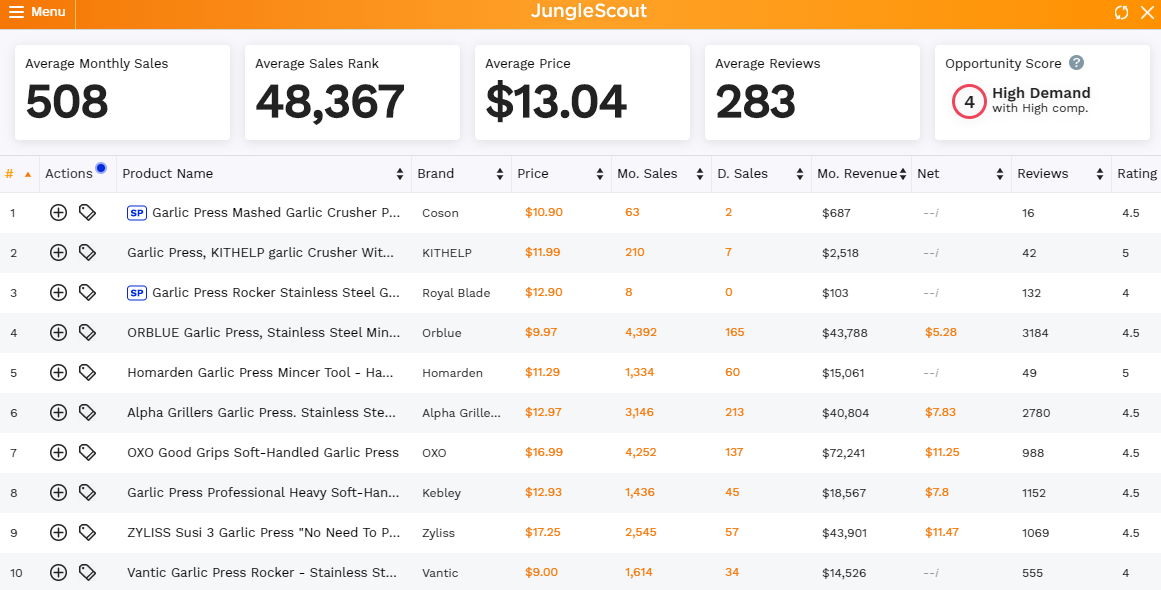Click the SP badge on Coson row

click(137, 213)
